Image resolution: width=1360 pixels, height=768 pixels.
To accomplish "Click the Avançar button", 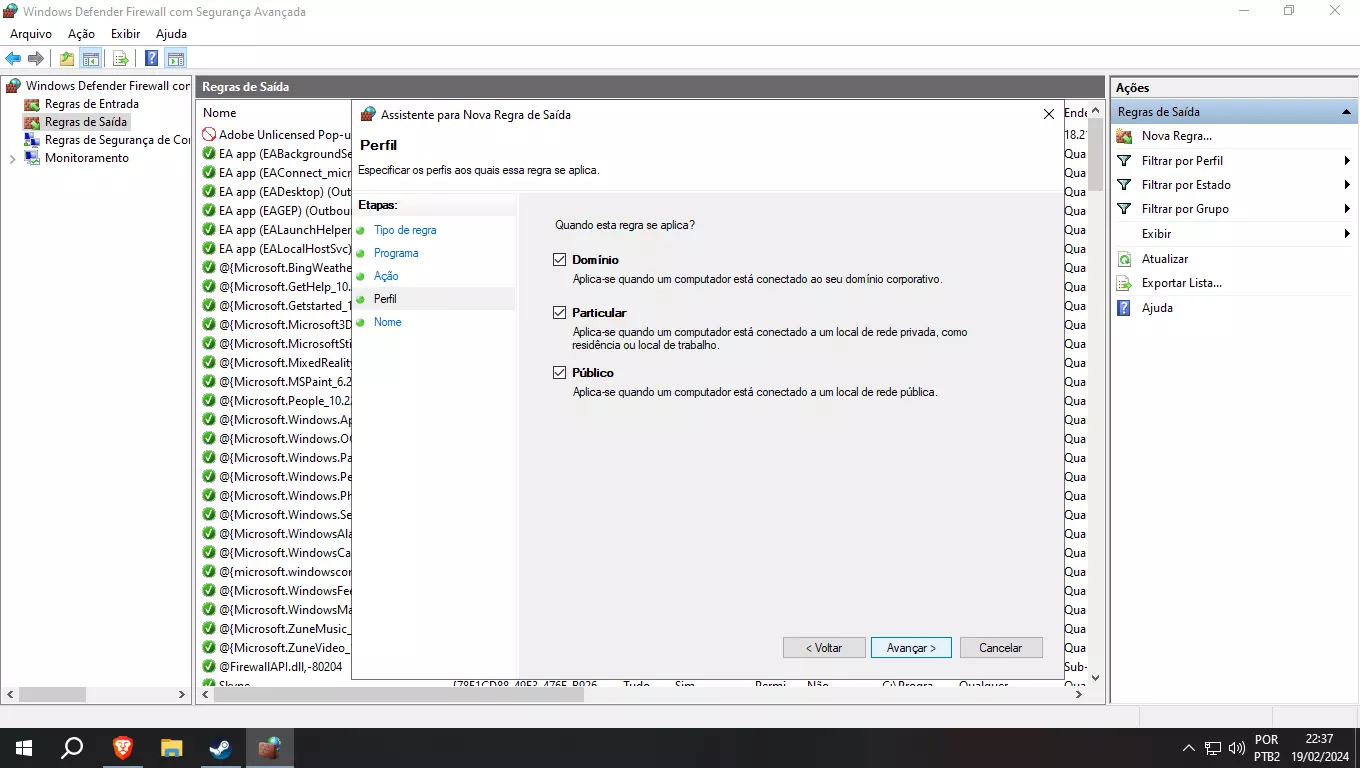I will [x=911, y=648].
